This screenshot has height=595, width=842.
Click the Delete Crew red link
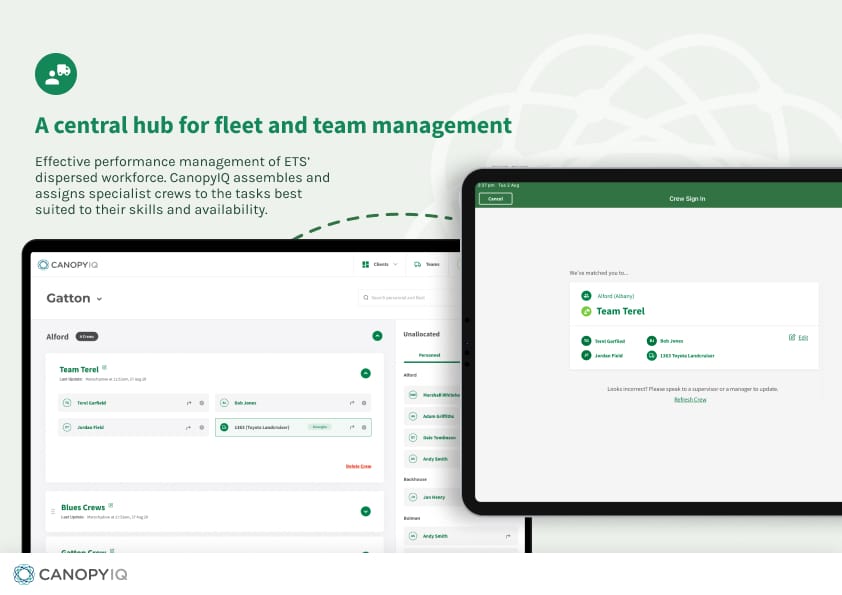358,467
